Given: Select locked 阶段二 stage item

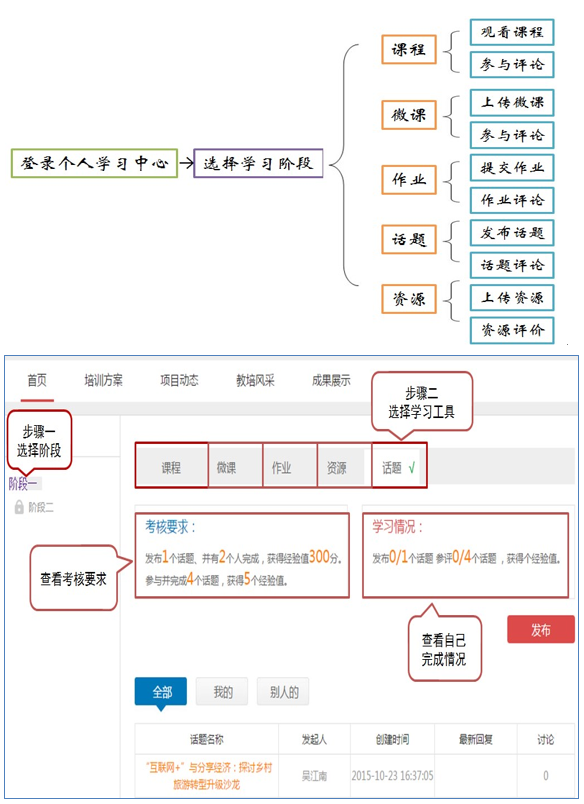Looking at the screenshot, I should click(x=41, y=508).
